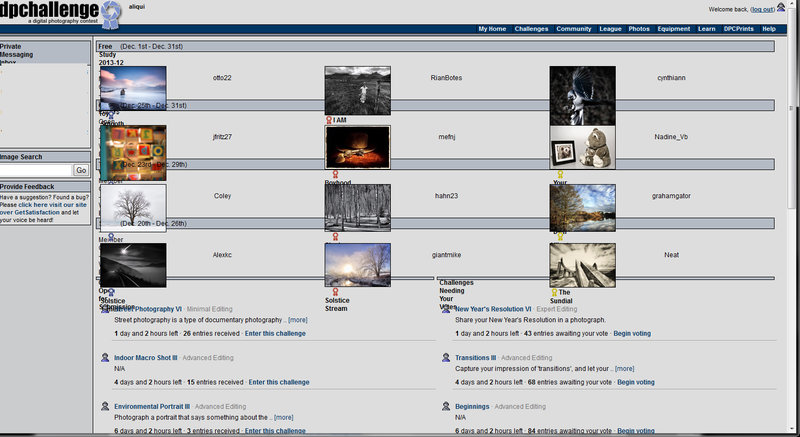Open New Year's Resolution VI challenge

[493, 309]
